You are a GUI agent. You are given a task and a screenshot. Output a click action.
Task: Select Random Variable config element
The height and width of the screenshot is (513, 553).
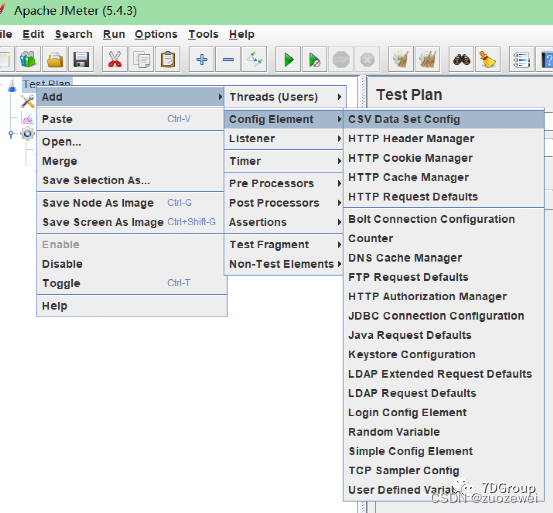(444, 432)
